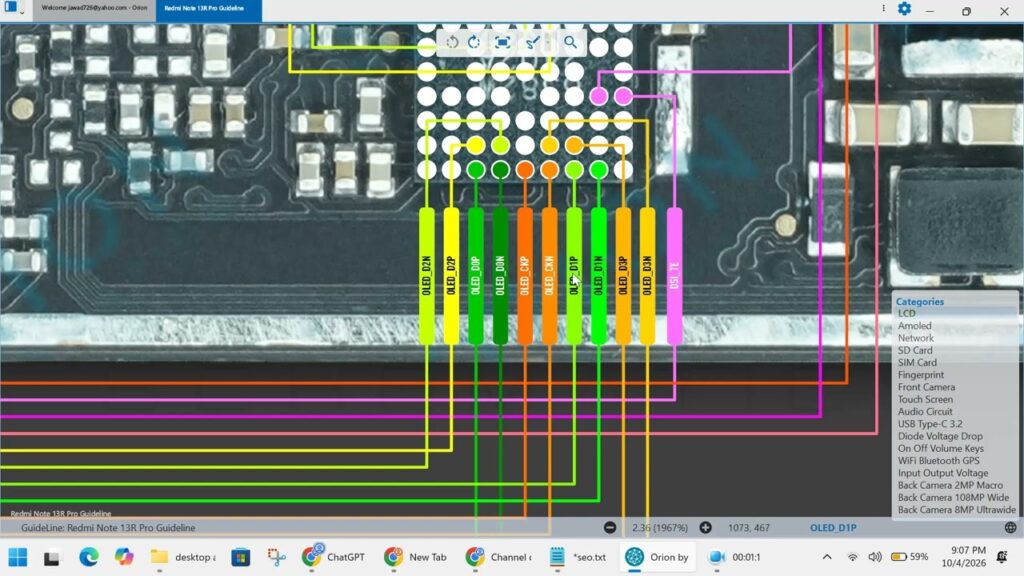Select the LCD category
The height and width of the screenshot is (576, 1024).
click(906, 313)
